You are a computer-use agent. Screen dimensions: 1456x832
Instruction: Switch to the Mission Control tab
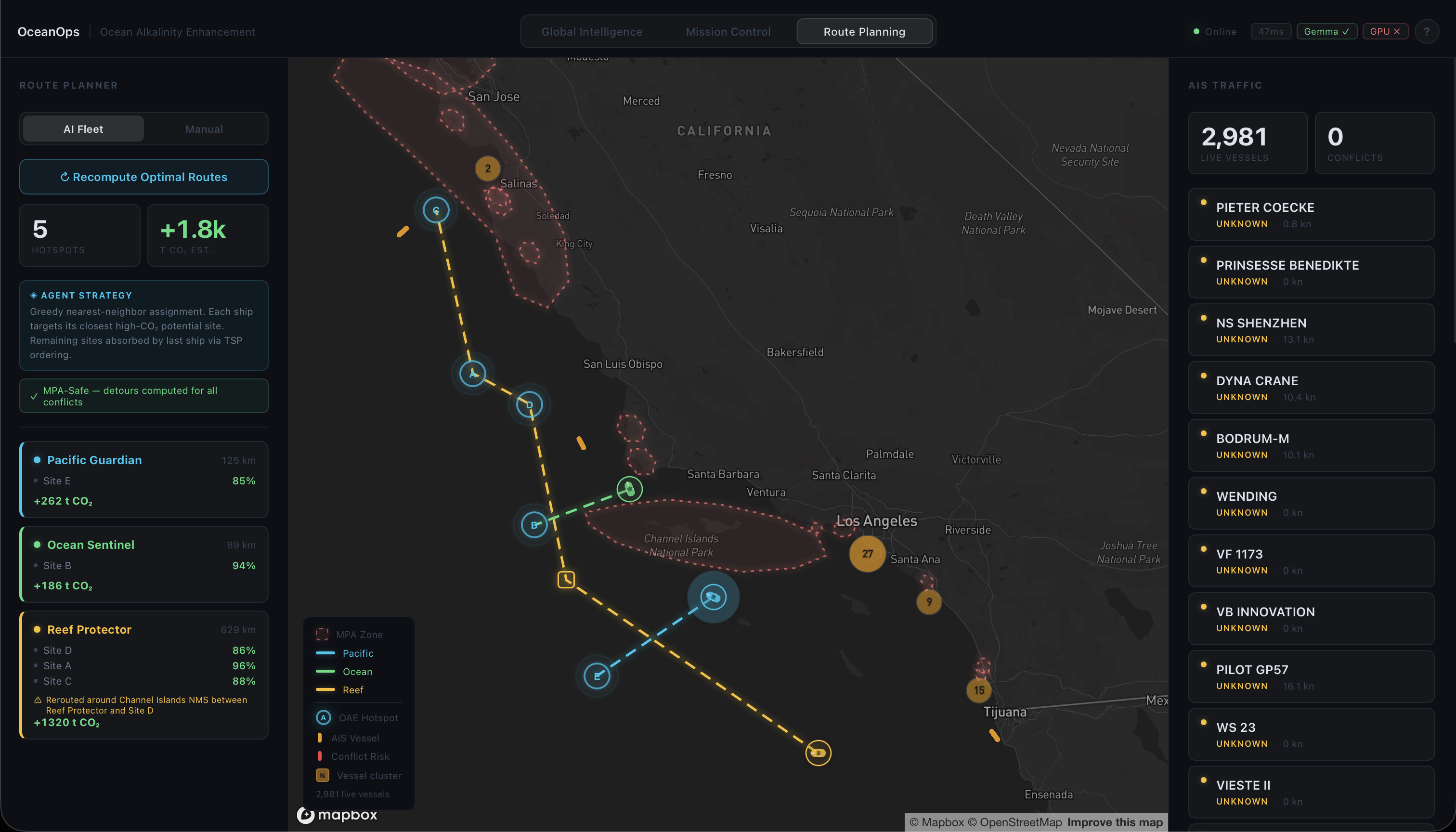point(728,31)
